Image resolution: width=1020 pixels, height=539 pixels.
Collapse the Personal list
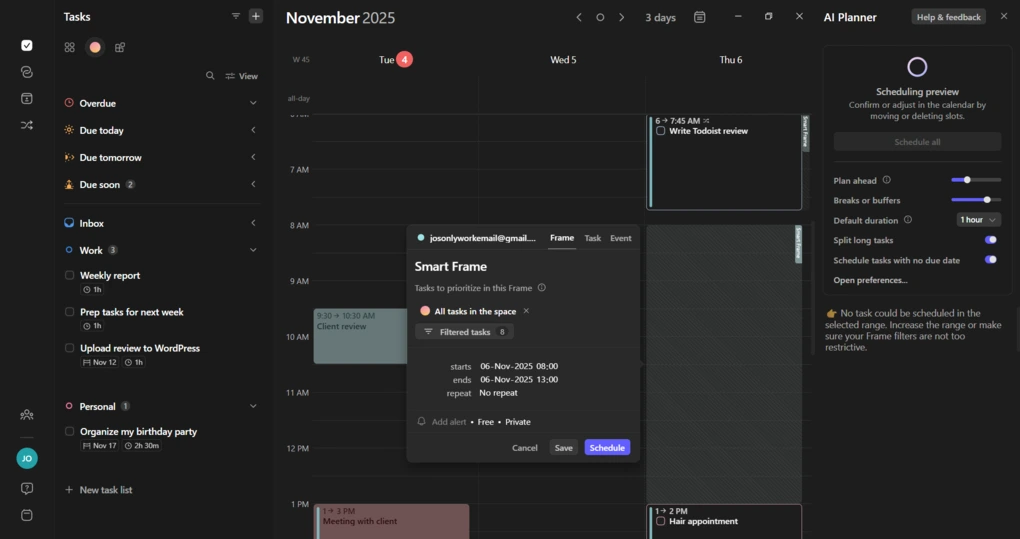253,406
